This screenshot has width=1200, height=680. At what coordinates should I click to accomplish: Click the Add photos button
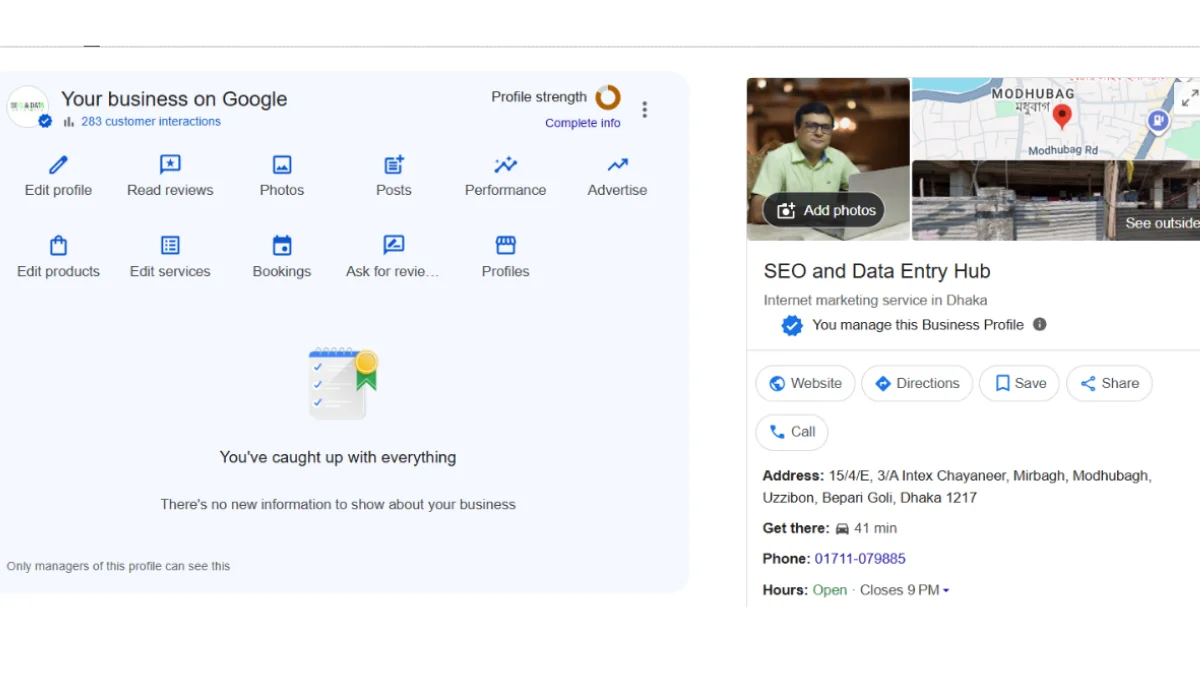[x=826, y=210]
